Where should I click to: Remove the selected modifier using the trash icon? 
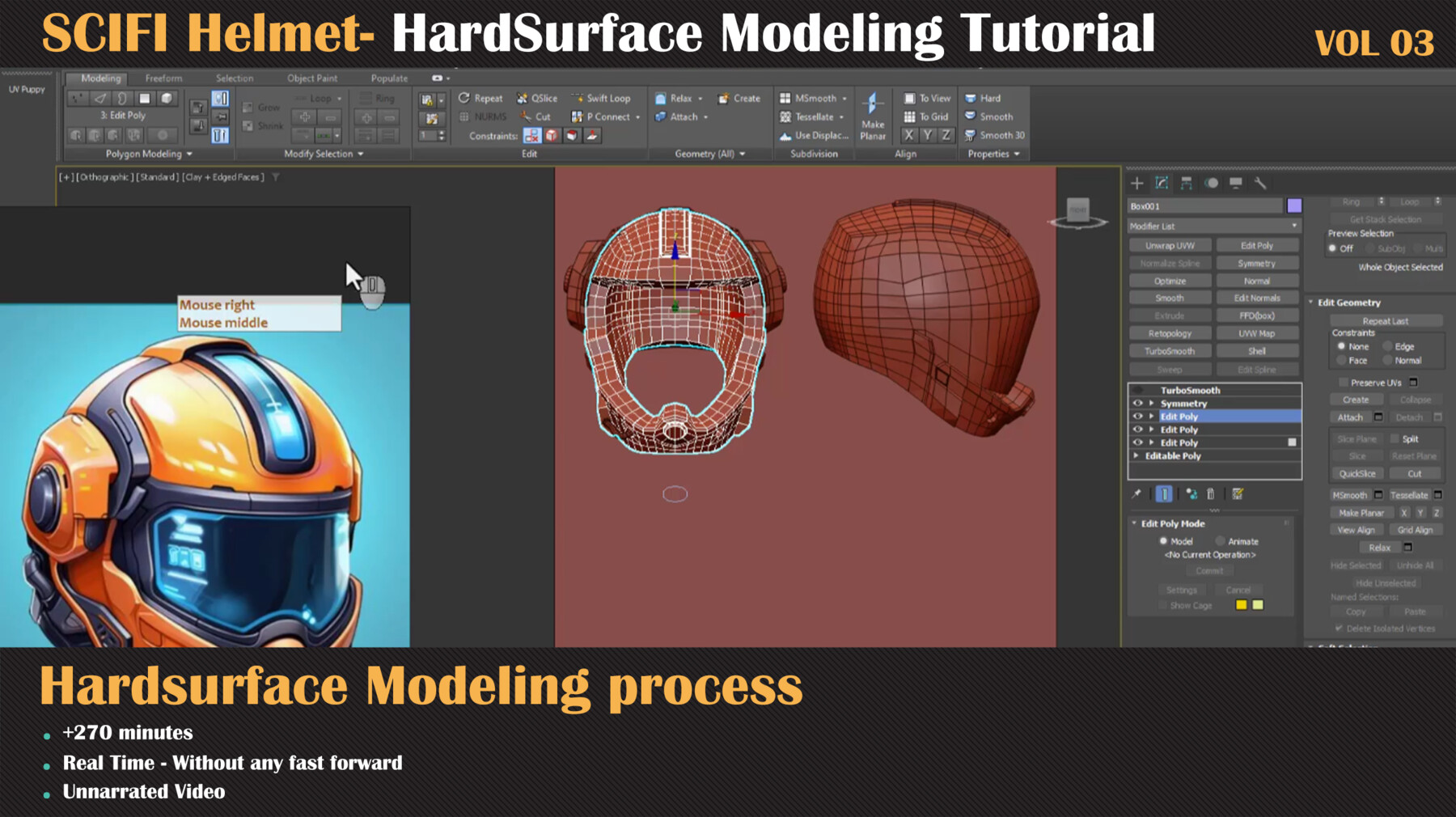[x=1210, y=494]
